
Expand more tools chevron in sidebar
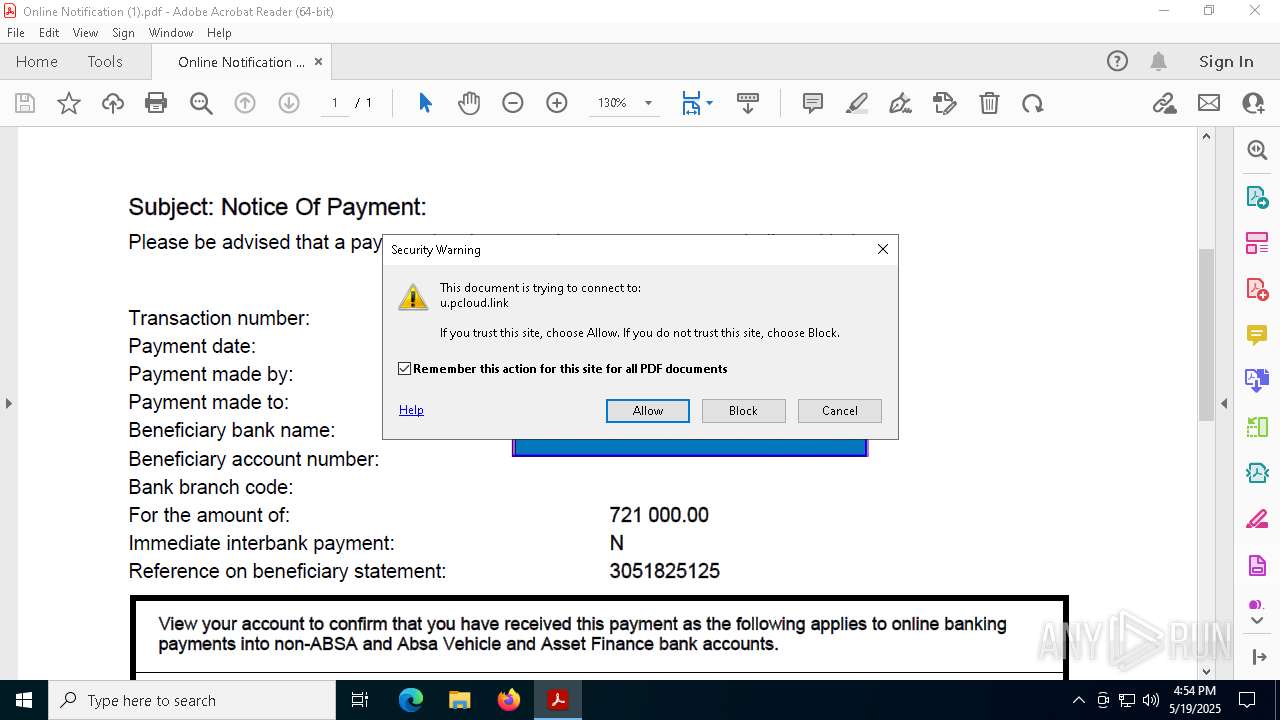1257,621
